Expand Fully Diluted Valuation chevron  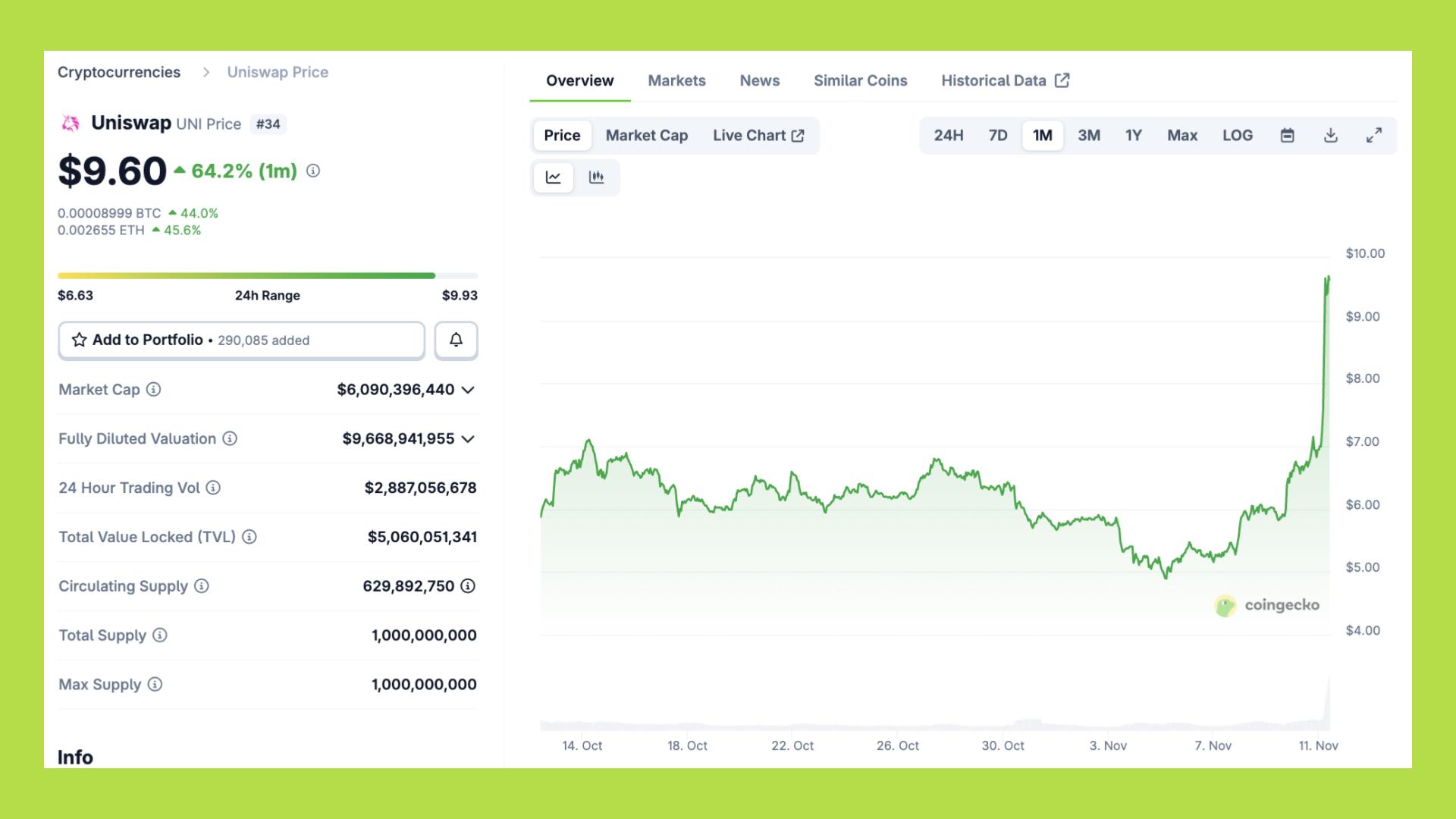(x=468, y=439)
